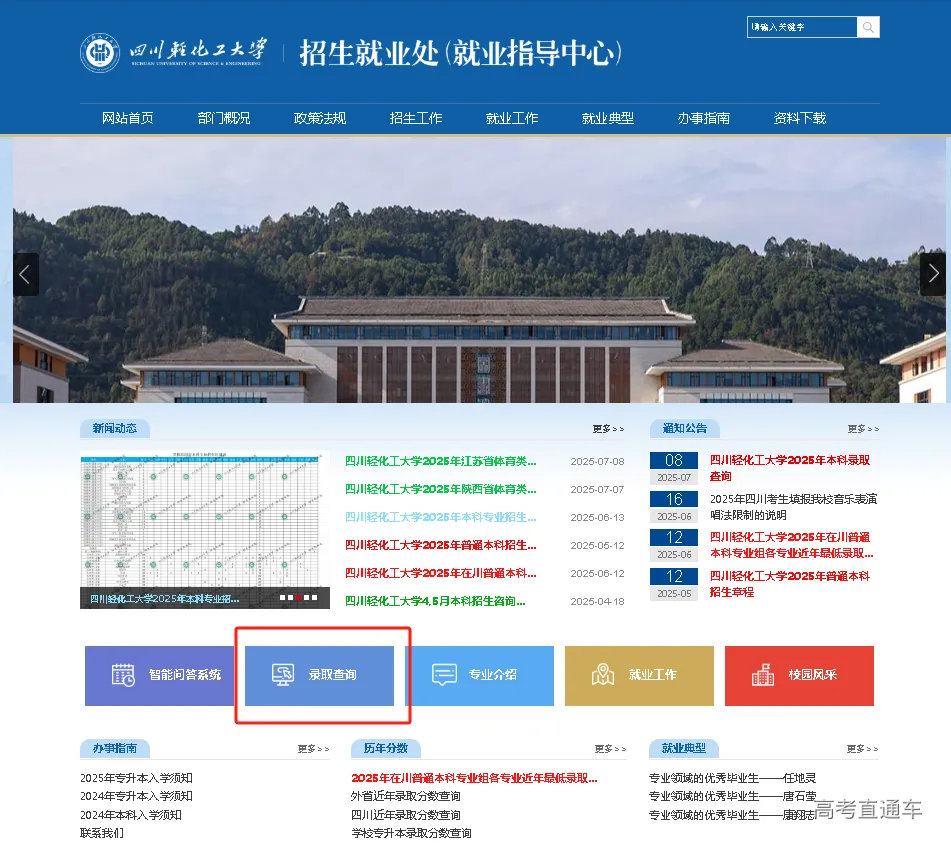Open the gold 就业工作 employment tile
Viewport: 951px width, 849px height.
point(639,676)
